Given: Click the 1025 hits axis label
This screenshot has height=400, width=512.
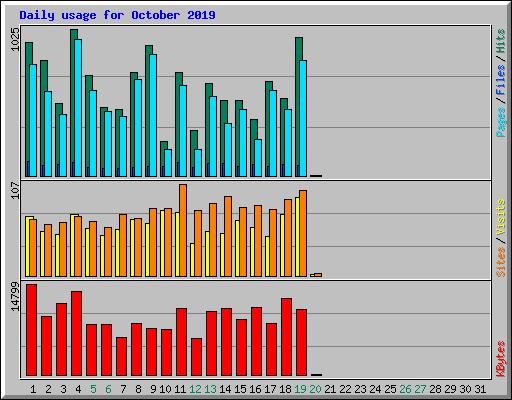Looking at the screenshot, I should pyautogui.click(x=15, y=39).
